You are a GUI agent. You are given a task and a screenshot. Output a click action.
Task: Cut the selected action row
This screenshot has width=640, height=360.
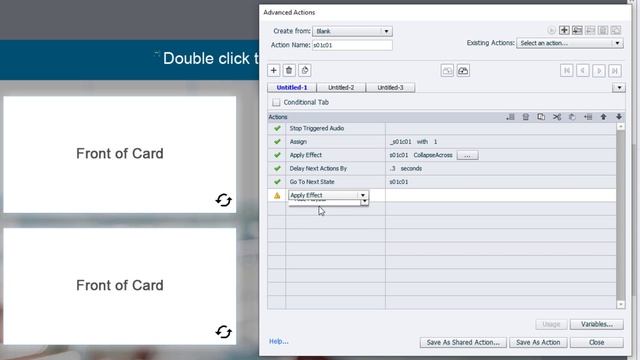(x=557, y=117)
